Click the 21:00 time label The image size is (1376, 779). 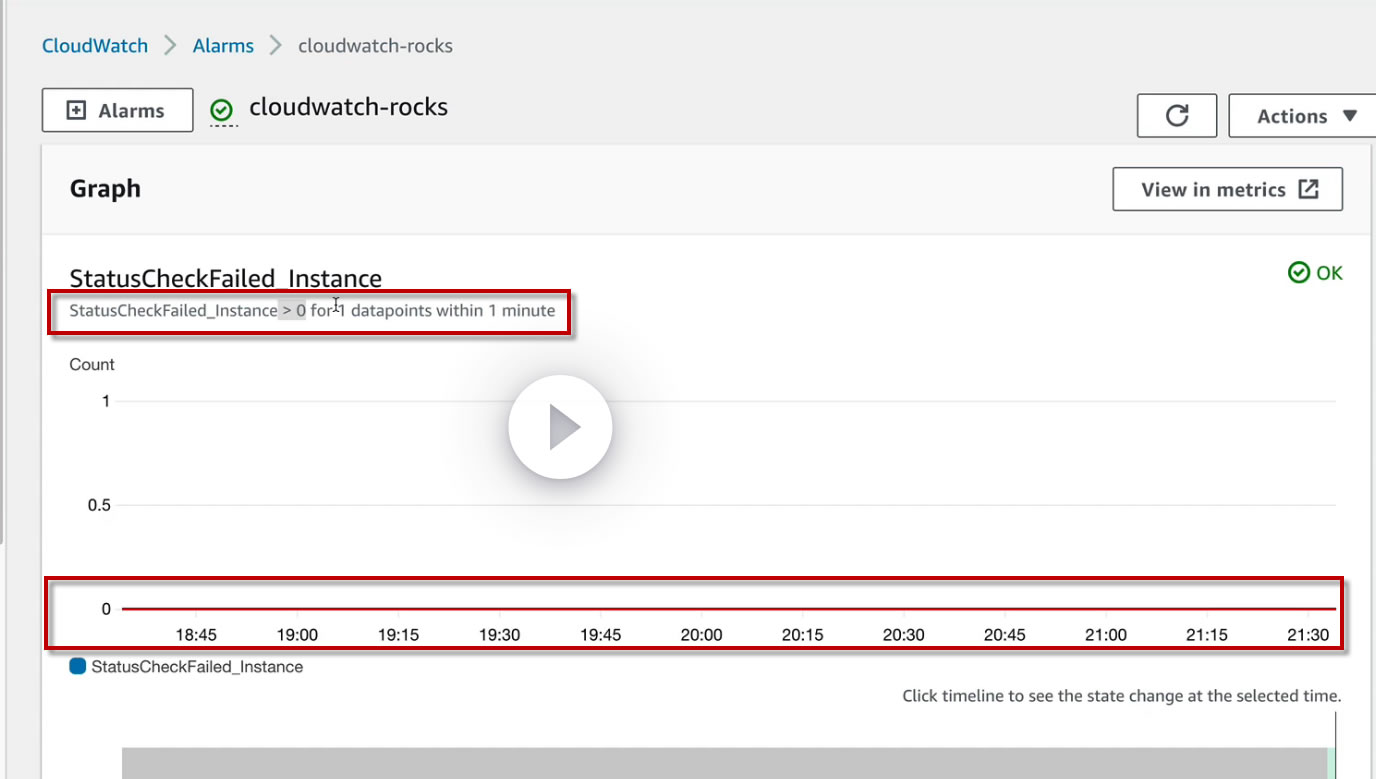tap(1106, 635)
